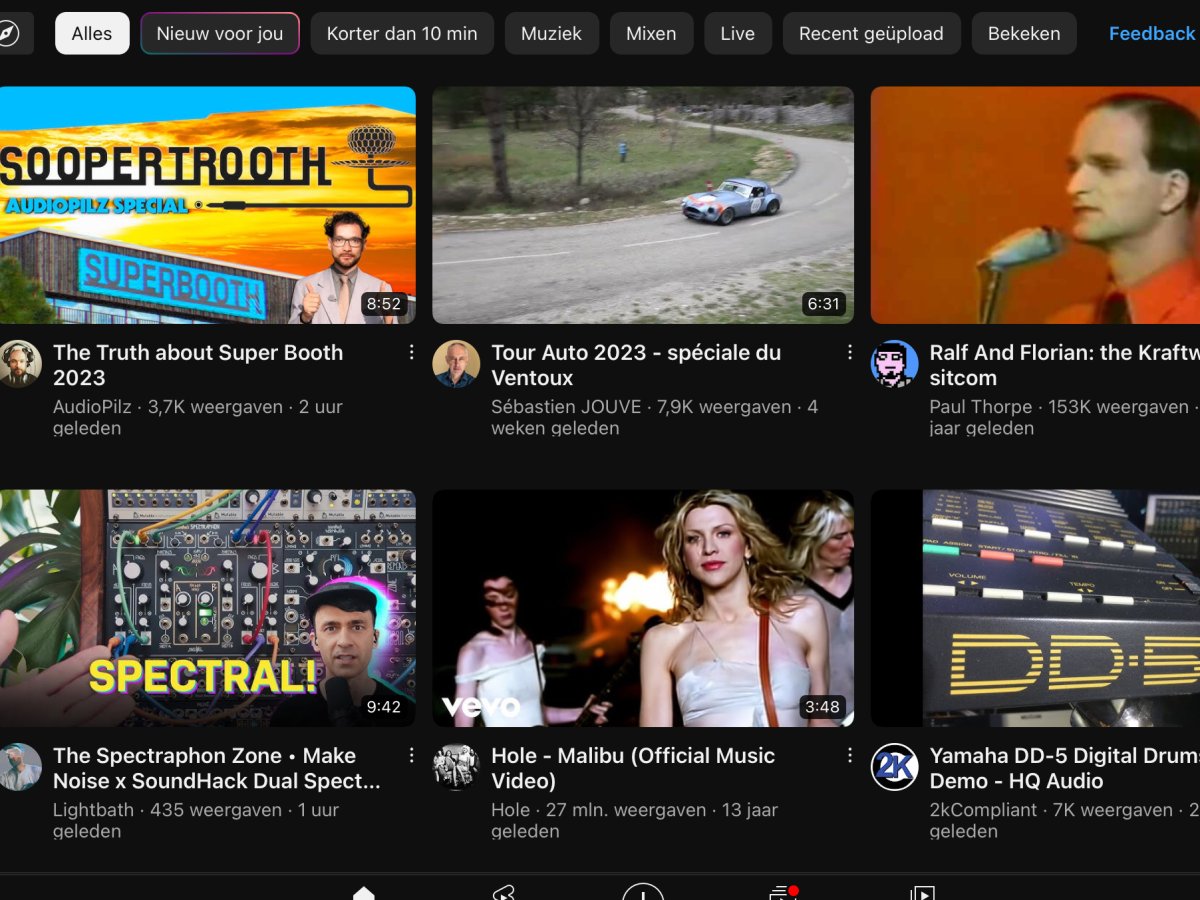The width and height of the screenshot is (1200, 900).
Task: Play the Soopertrooth Superbooth thumbnail
Action: [x=207, y=205]
